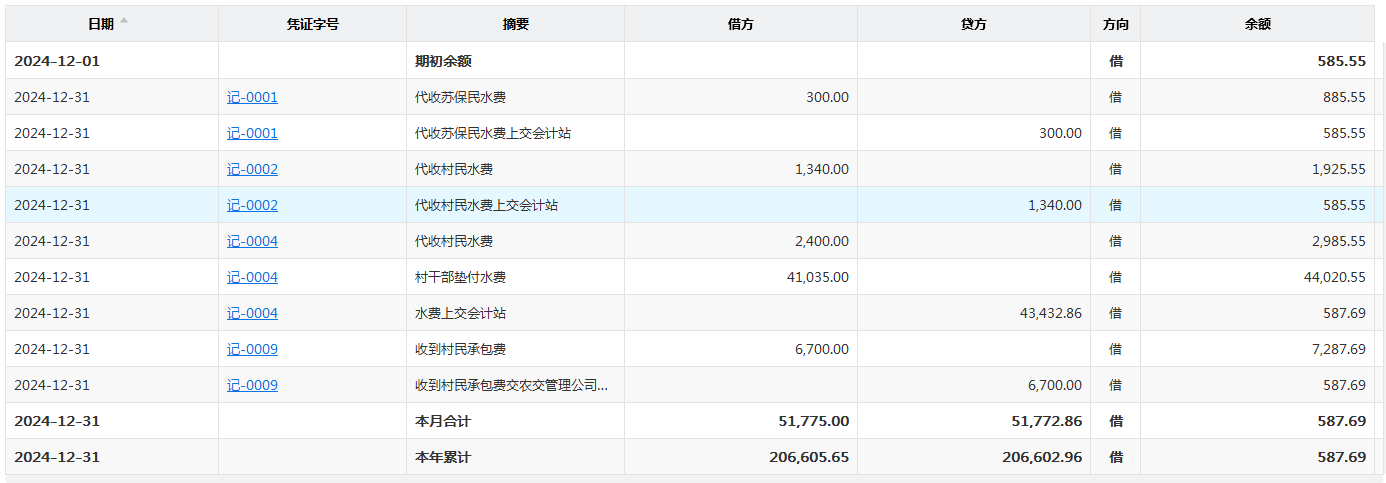Select the 期初余额 summary cell

coord(443,61)
